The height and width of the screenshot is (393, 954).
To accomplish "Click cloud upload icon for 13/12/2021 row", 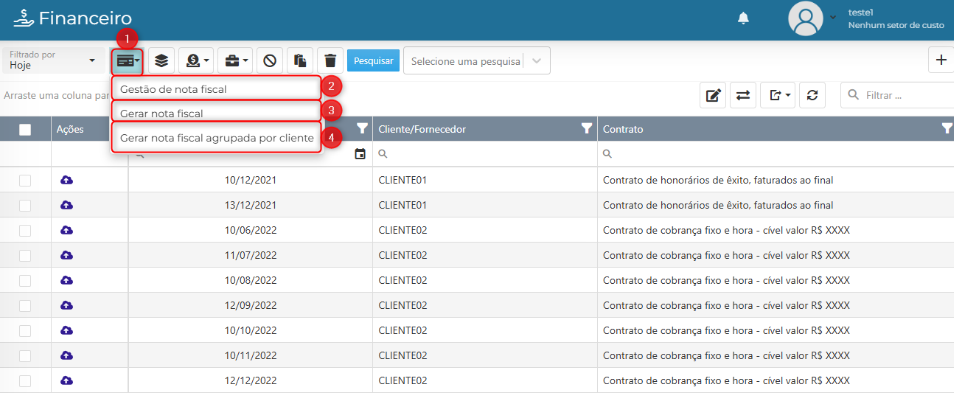I will tap(67, 205).
